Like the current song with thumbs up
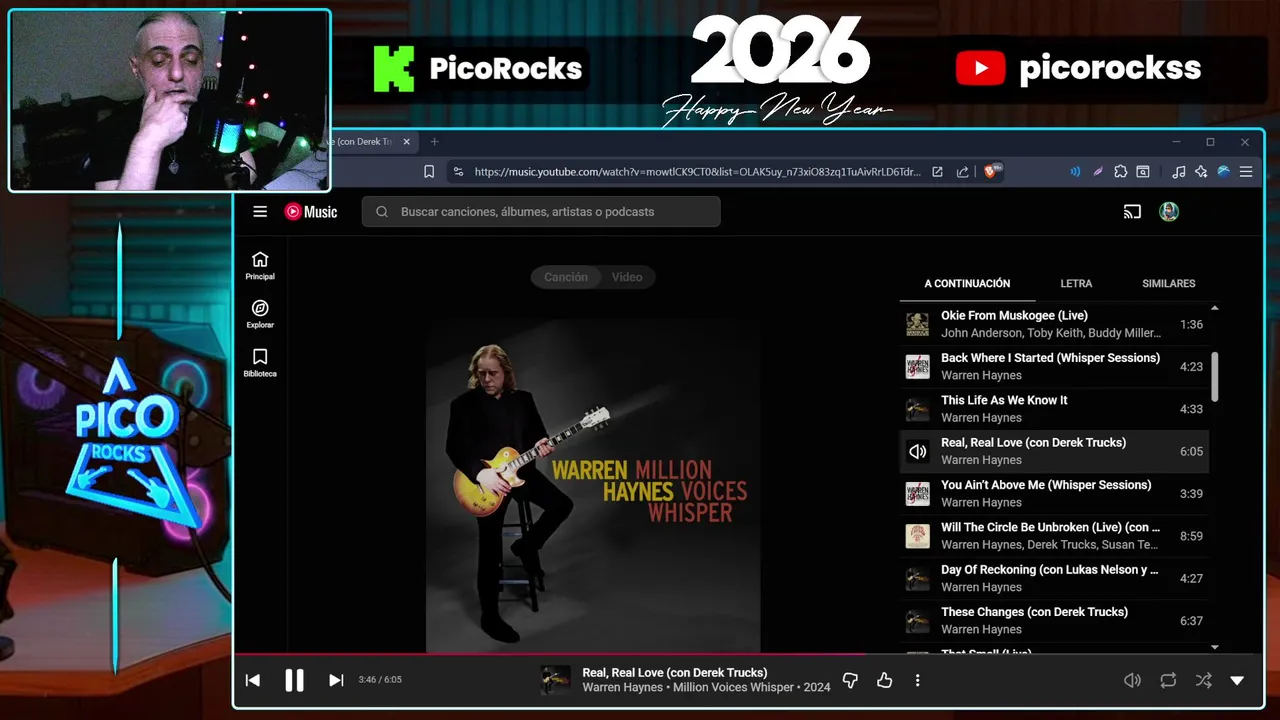 point(884,680)
